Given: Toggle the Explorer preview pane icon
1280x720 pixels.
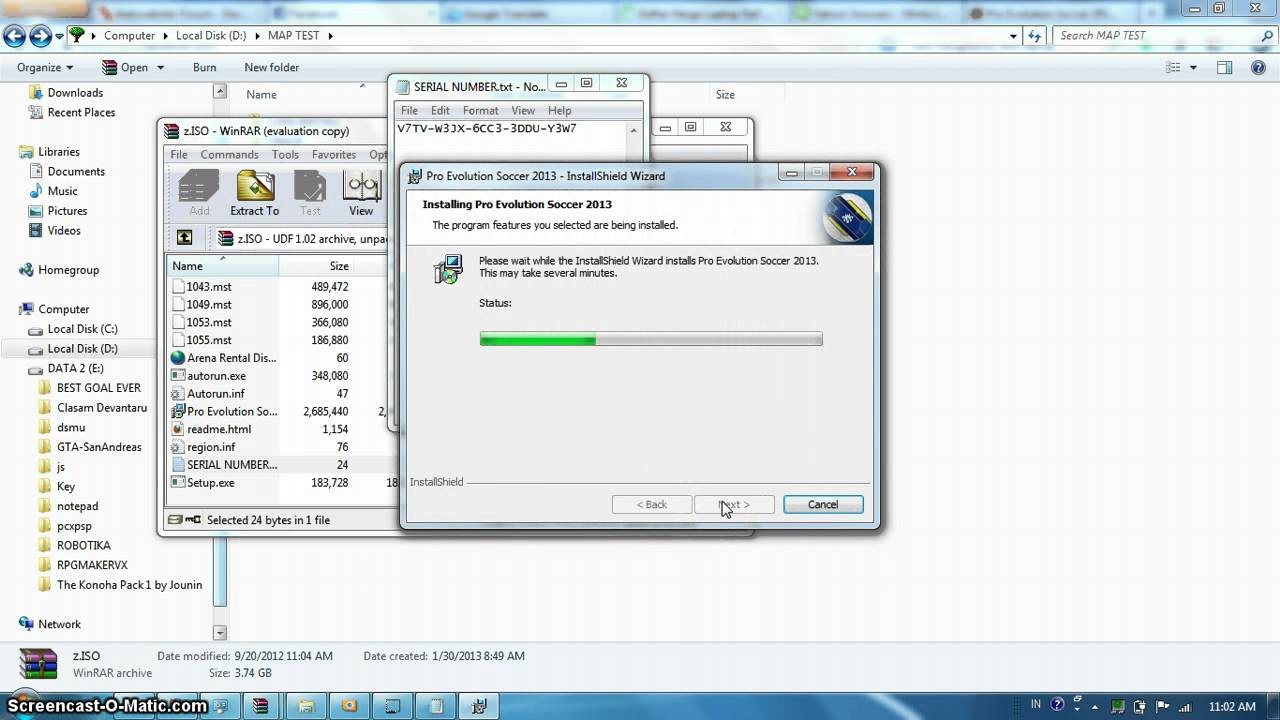Looking at the screenshot, I should coord(1224,67).
